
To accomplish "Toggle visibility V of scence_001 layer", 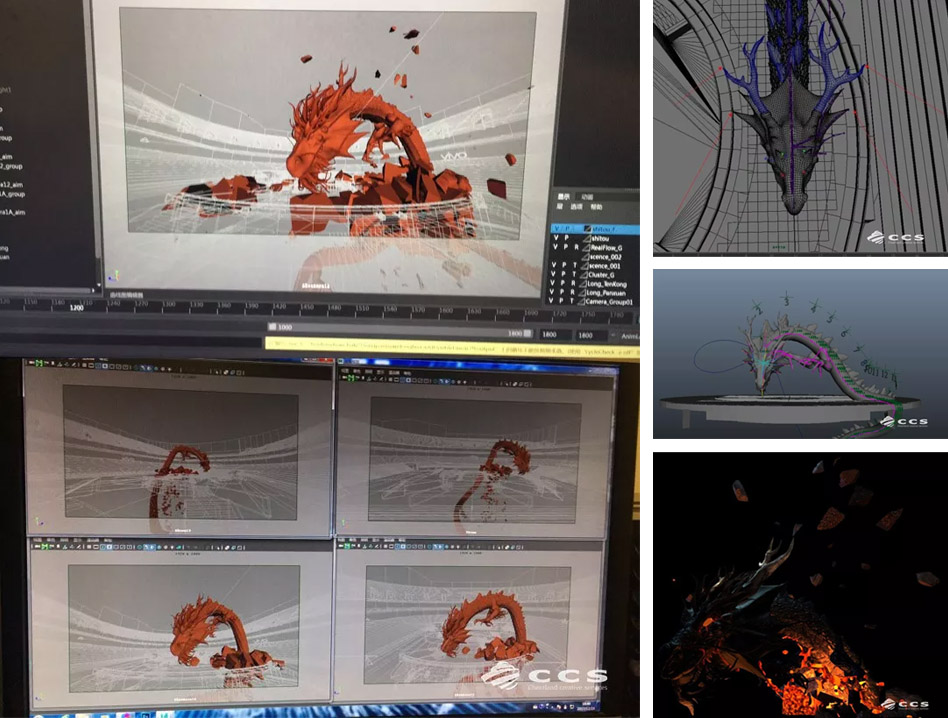I will (554, 266).
